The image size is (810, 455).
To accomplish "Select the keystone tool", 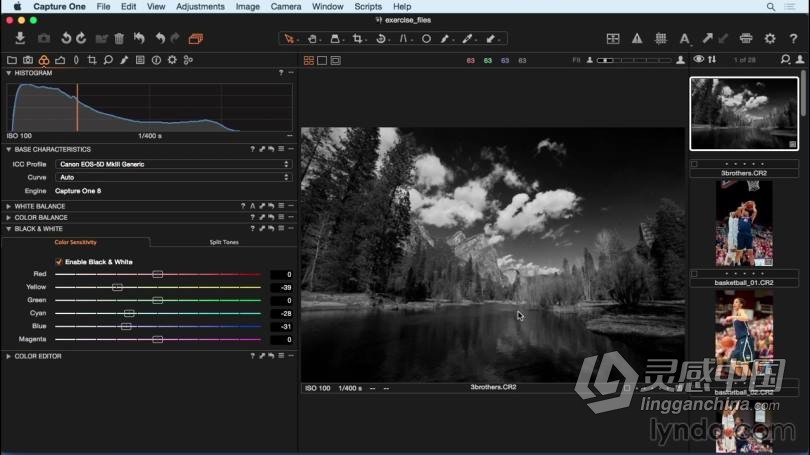I will [x=403, y=39].
